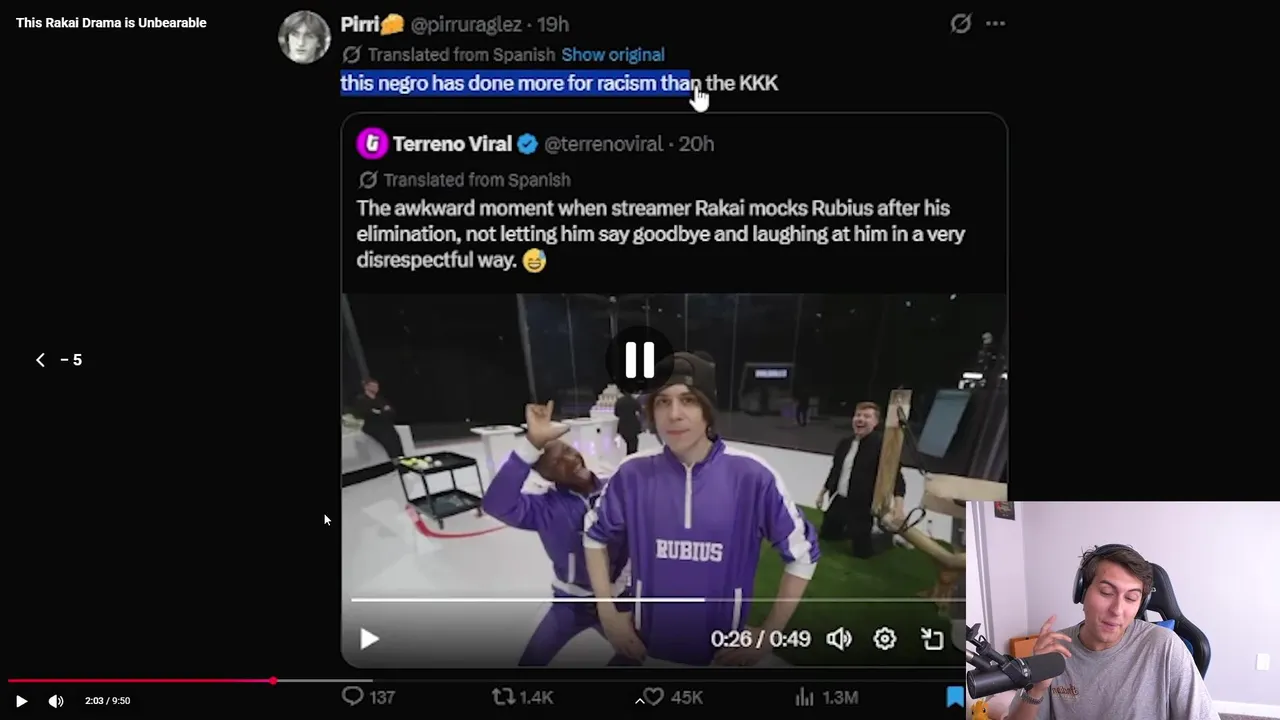Toggle the embedded video volume speaker
The height and width of the screenshot is (720, 1280).
[839, 639]
